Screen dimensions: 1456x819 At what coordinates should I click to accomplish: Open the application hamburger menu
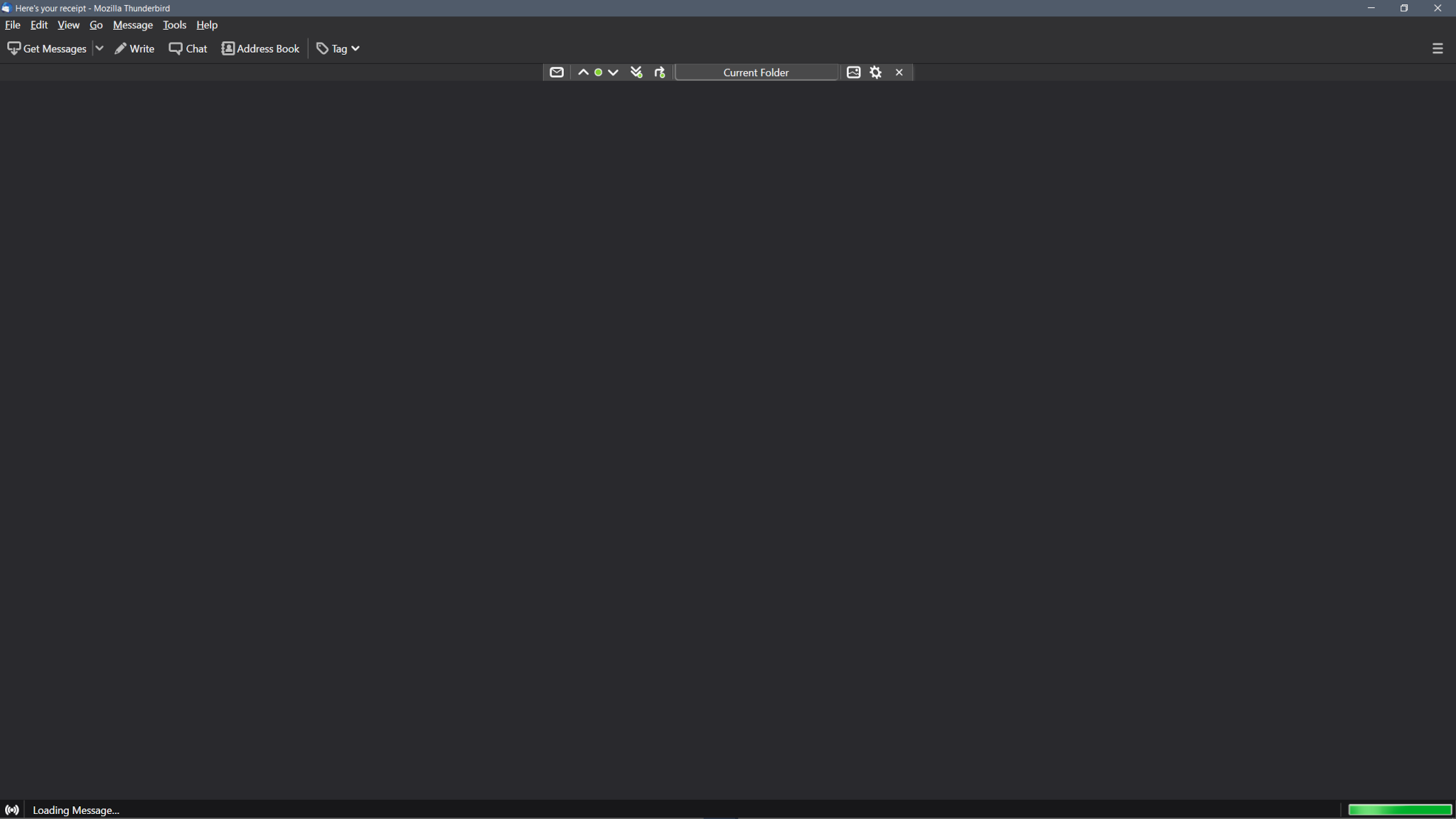[1437, 48]
